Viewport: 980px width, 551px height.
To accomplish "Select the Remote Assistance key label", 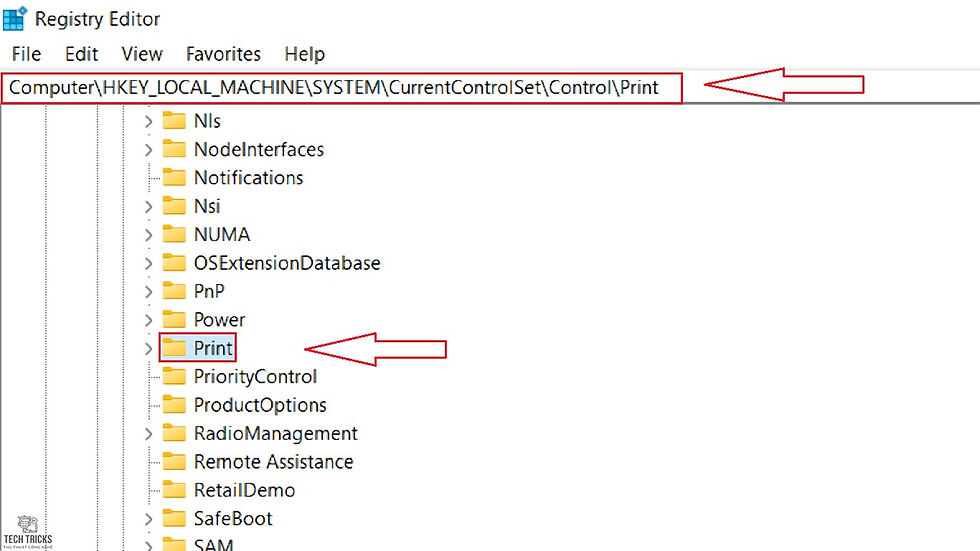I will [273, 462].
